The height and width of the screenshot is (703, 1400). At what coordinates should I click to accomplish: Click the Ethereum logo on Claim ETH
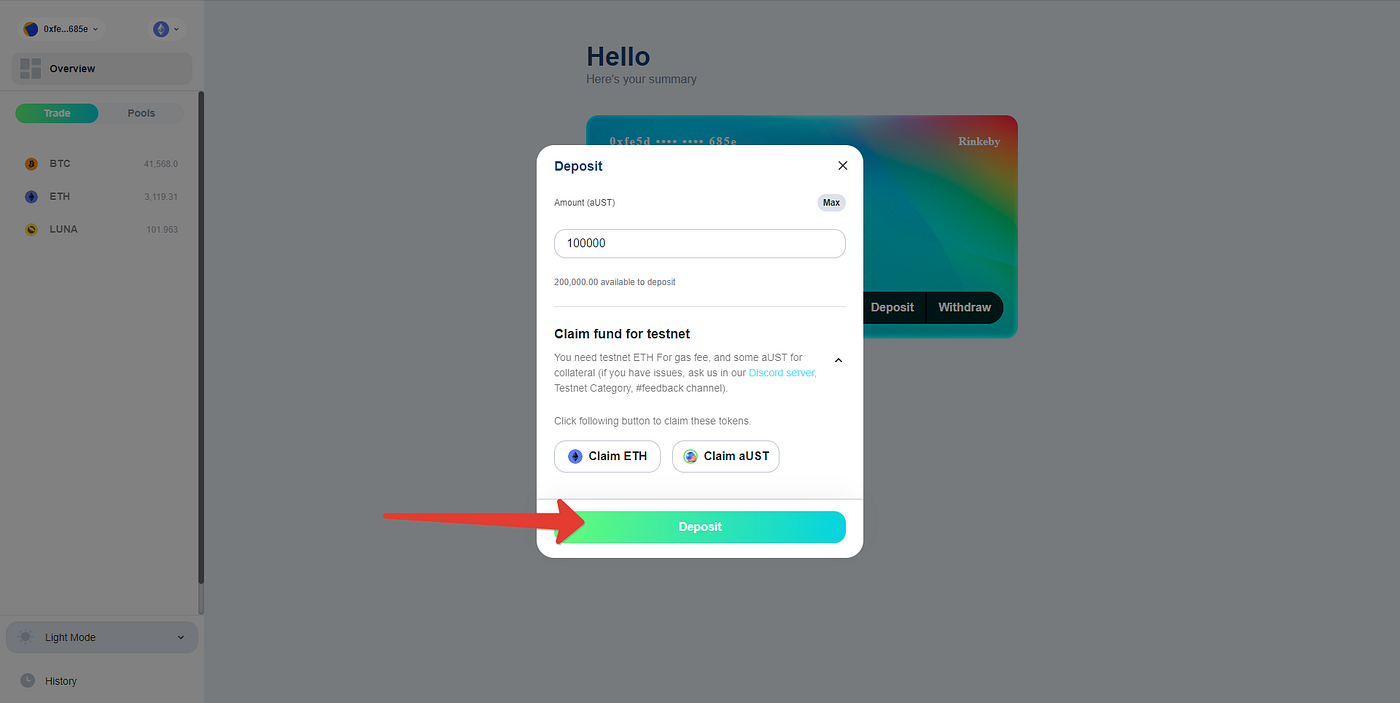[575, 456]
